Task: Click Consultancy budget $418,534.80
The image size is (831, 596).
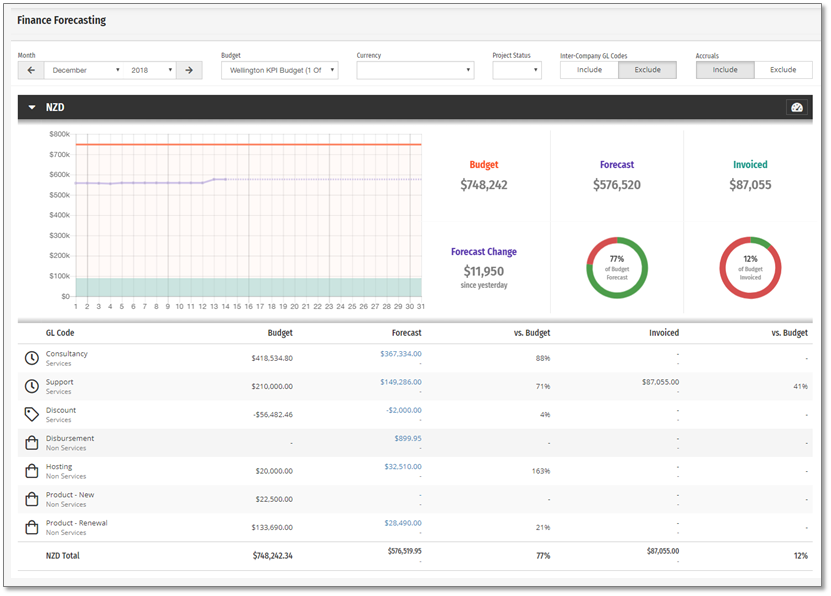Action: [272, 358]
